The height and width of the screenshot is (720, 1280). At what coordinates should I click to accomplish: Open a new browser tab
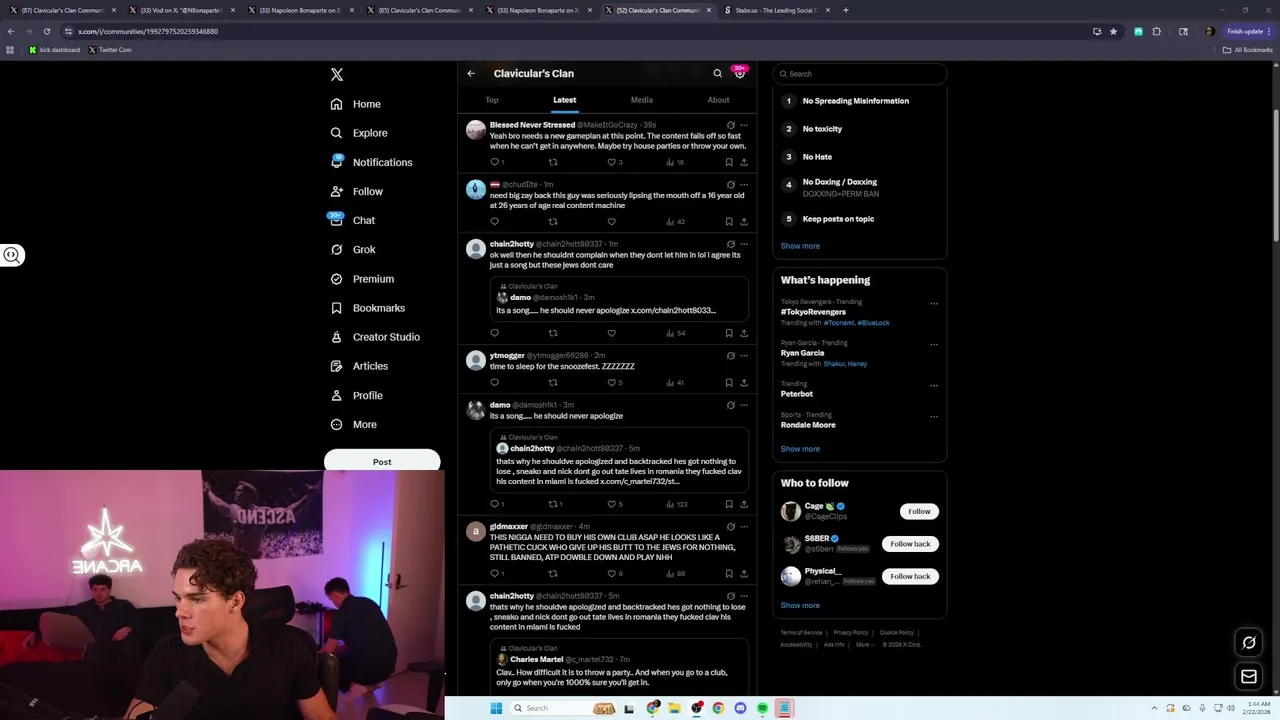click(x=845, y=10)
